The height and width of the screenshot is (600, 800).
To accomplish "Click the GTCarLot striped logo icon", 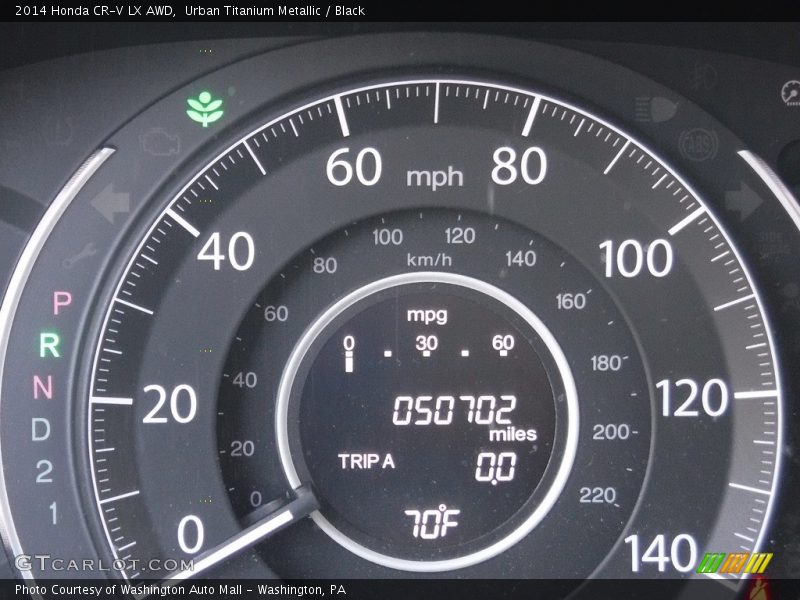I will [x=734, y=563].
